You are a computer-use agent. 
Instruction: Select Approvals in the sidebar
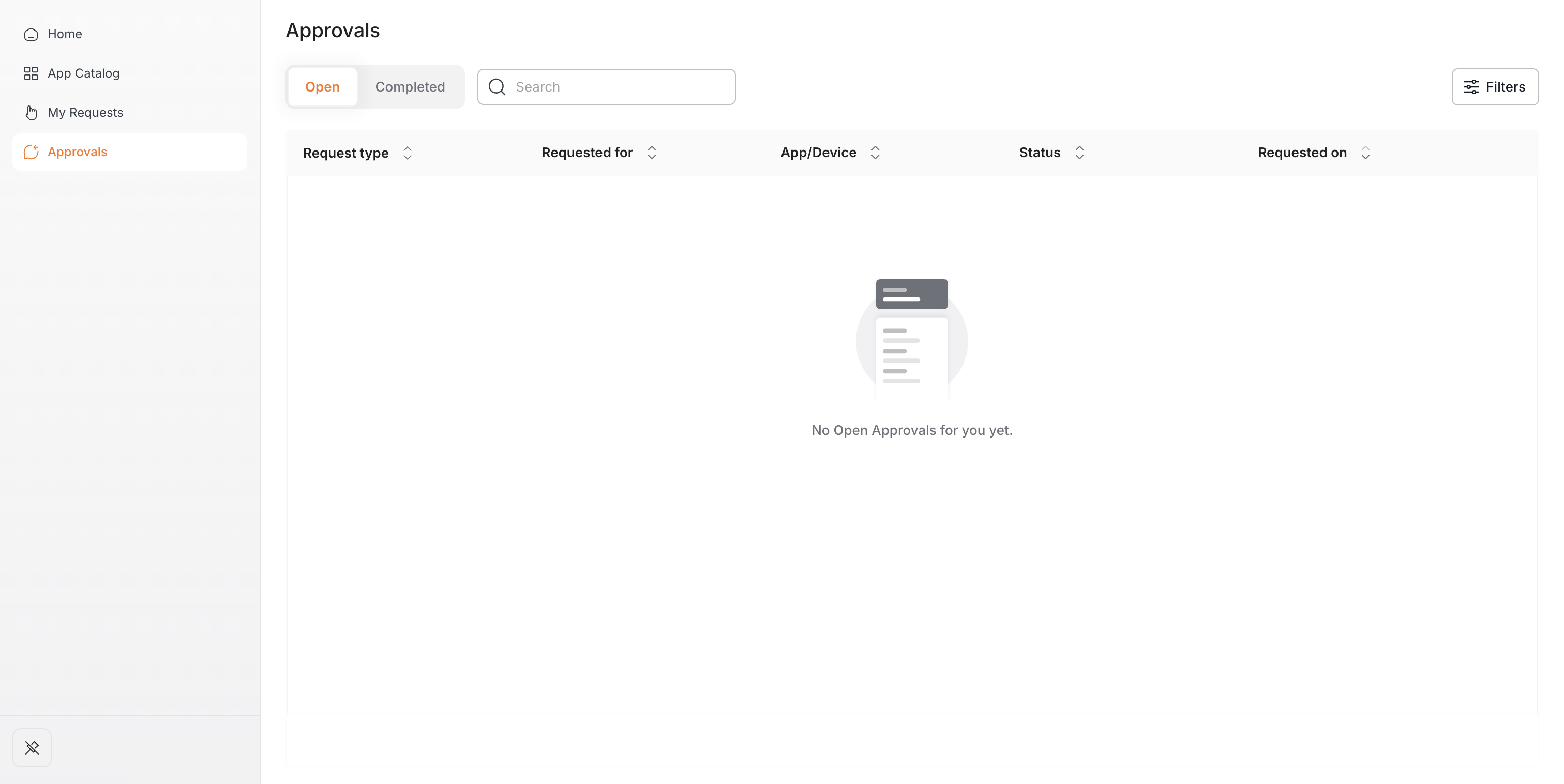coord(129,152)
